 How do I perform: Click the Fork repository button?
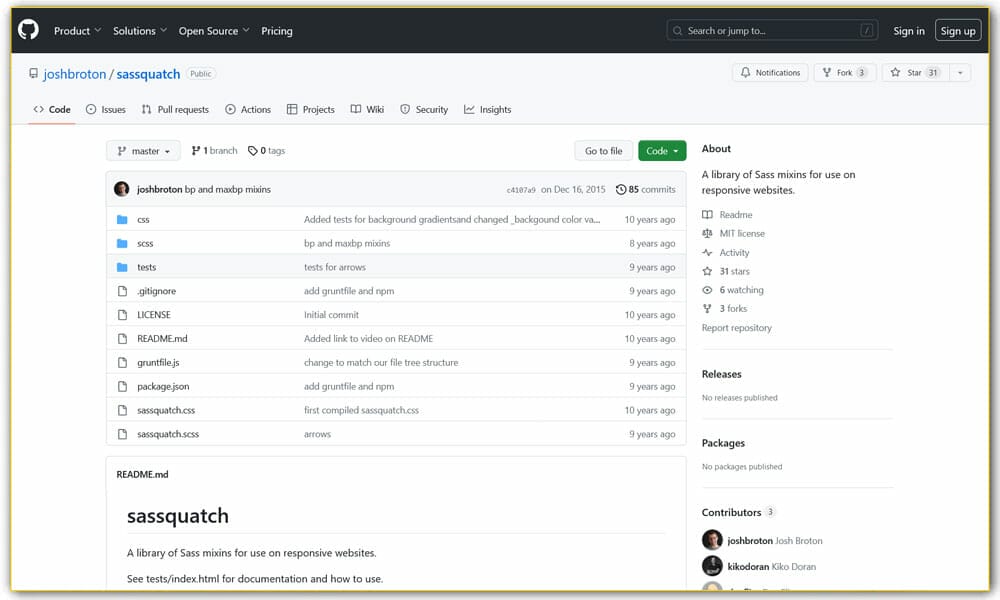(845, 73)
